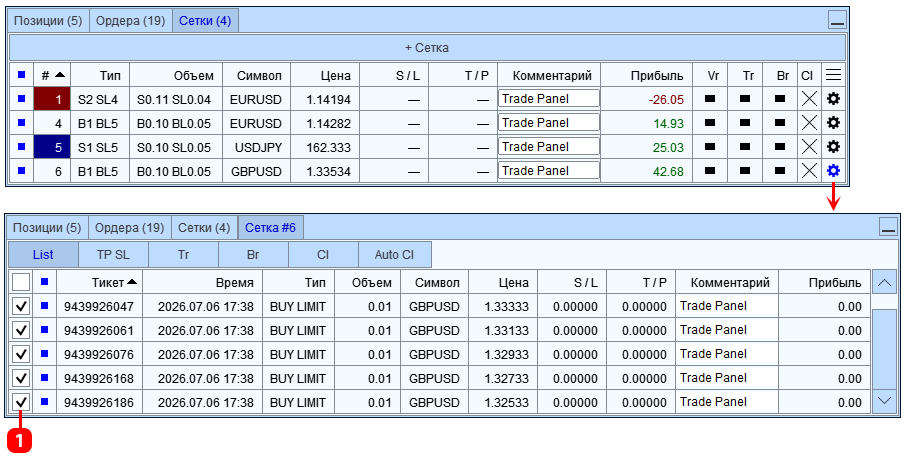Image resolution: width=910 pixels, height=463 pixels.
Task: Click blue square for ticket 9439926186
Action: (45, 401)
